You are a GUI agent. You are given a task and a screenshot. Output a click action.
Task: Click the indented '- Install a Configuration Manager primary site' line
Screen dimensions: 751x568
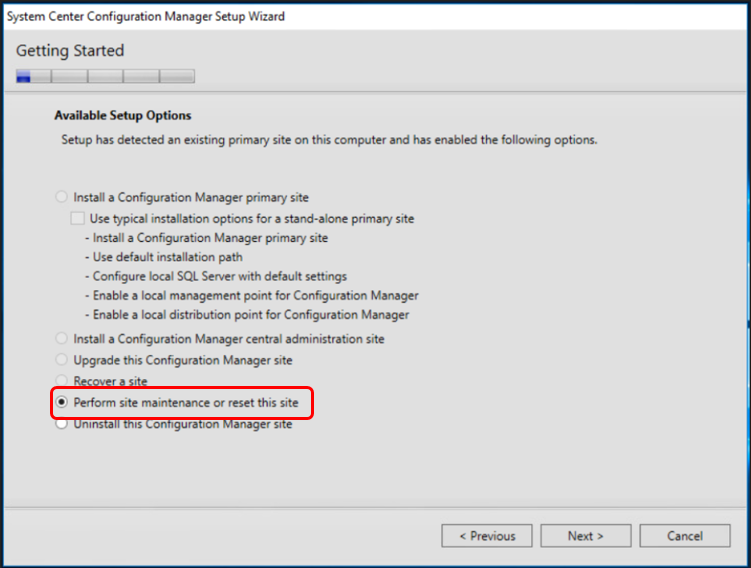(x=206, y=238)
